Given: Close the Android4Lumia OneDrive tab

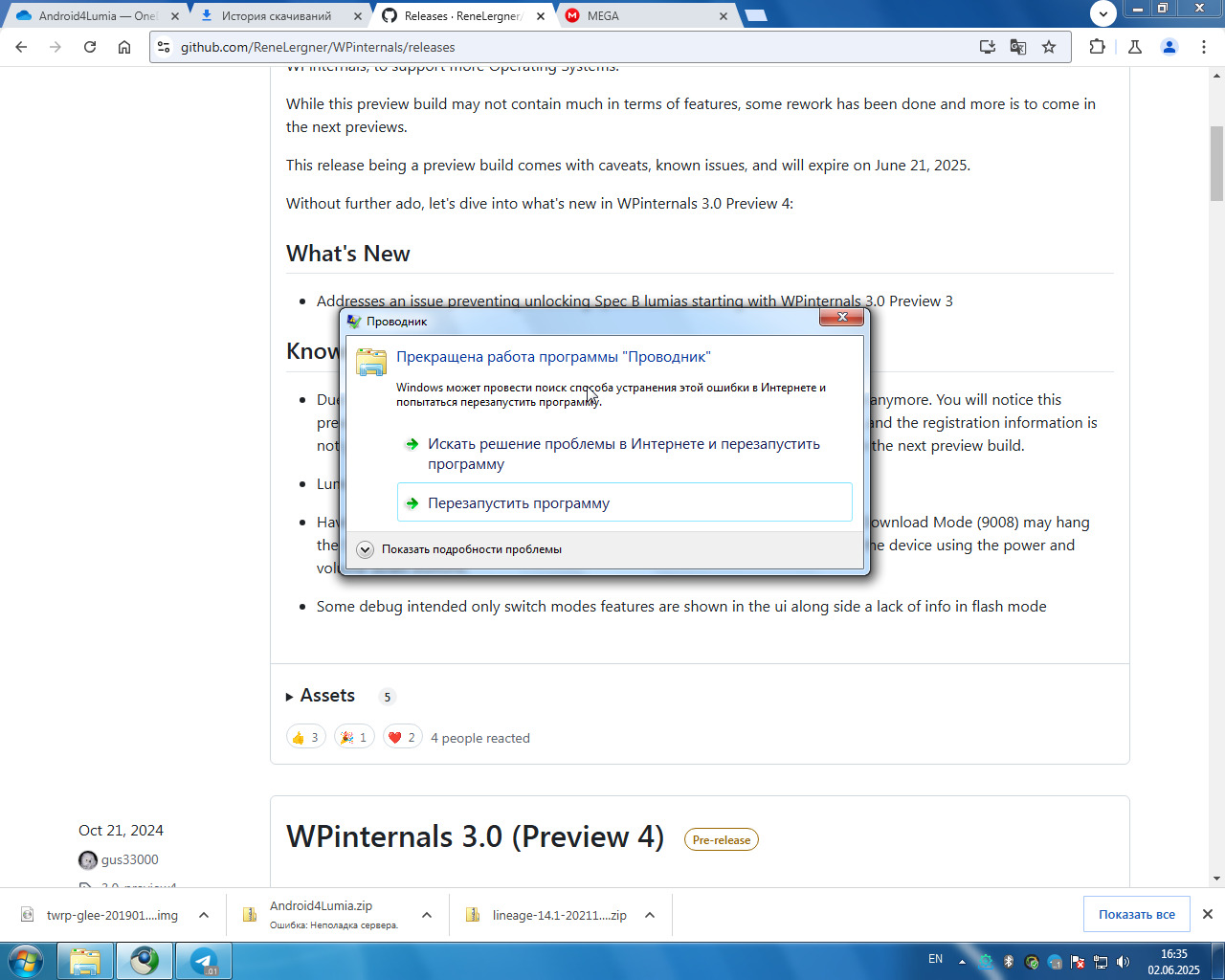Looking at the screenshot, I should pos(174,16).
